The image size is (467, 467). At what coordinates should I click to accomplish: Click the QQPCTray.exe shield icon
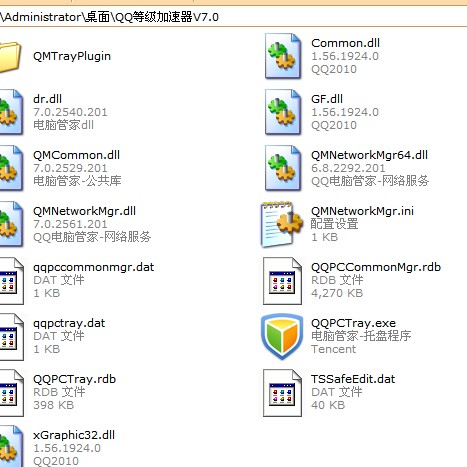[x=282, y=337]
